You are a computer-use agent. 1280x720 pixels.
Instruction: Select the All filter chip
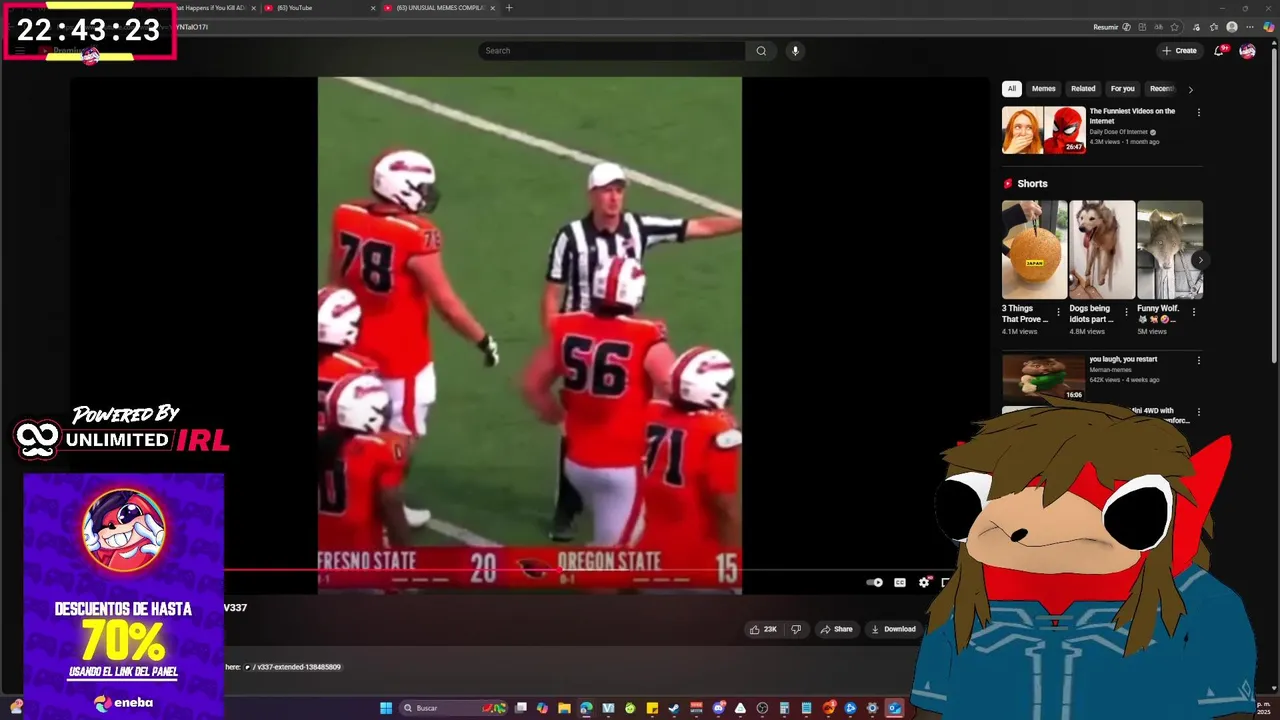(x=1012, y=89)
